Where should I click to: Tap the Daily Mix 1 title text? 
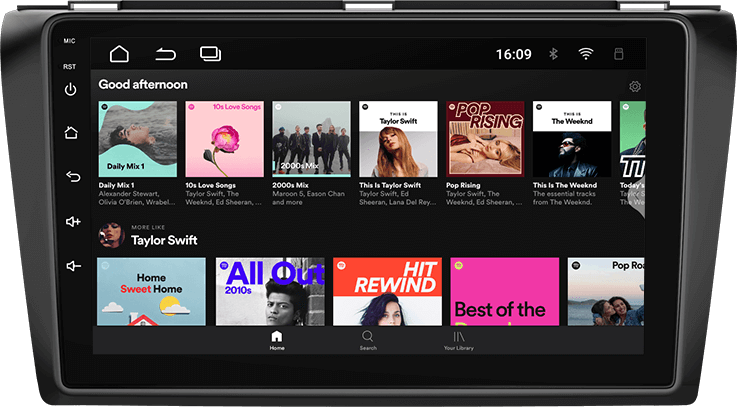[x=116, y=185]
